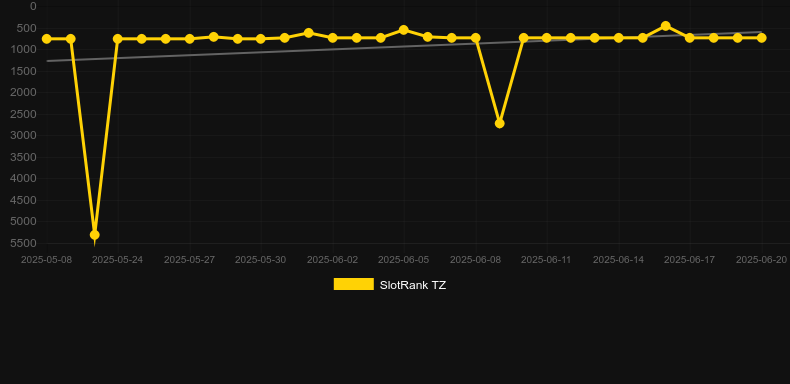The width and height of the screenshot is (790, 384).
Task: Click the gray trend line's left end
Action: (x=48, y=61)
